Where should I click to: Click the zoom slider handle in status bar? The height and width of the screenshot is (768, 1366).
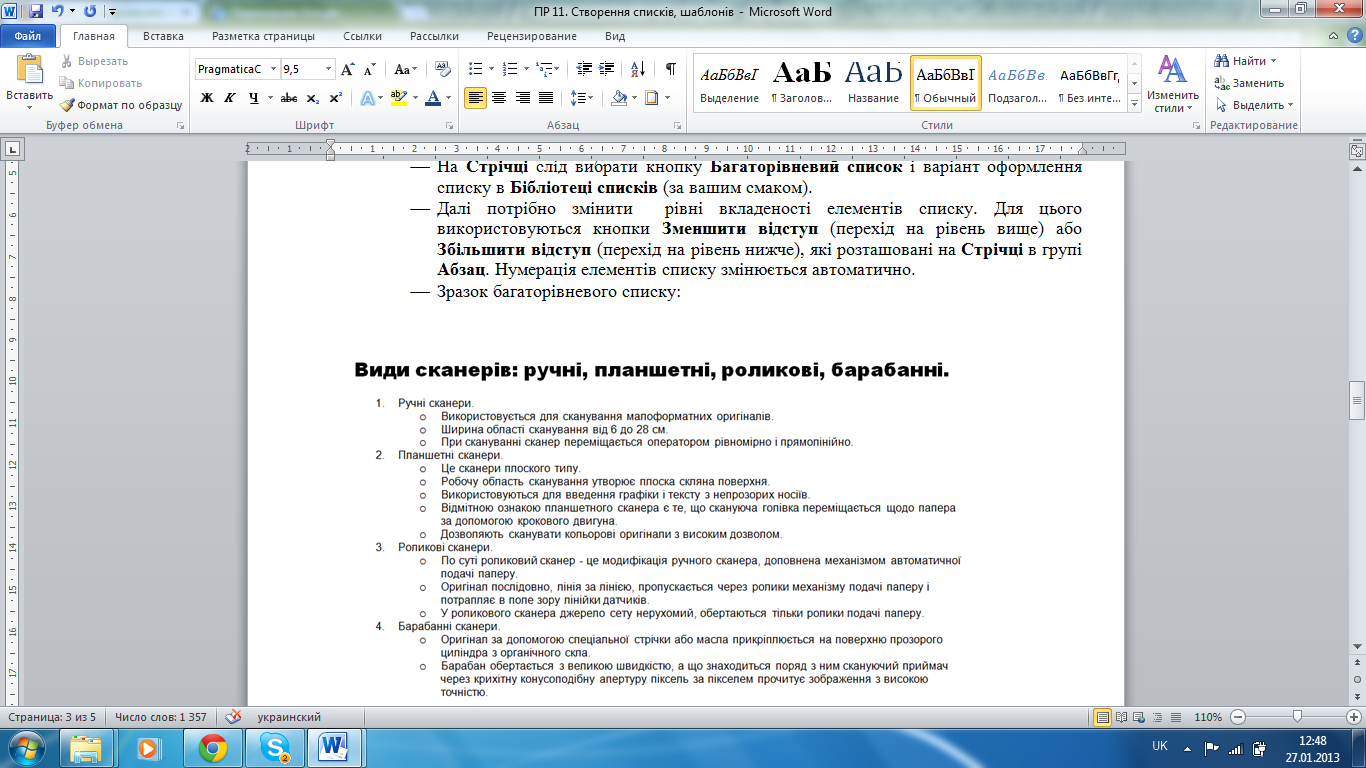pos(1297,717)
